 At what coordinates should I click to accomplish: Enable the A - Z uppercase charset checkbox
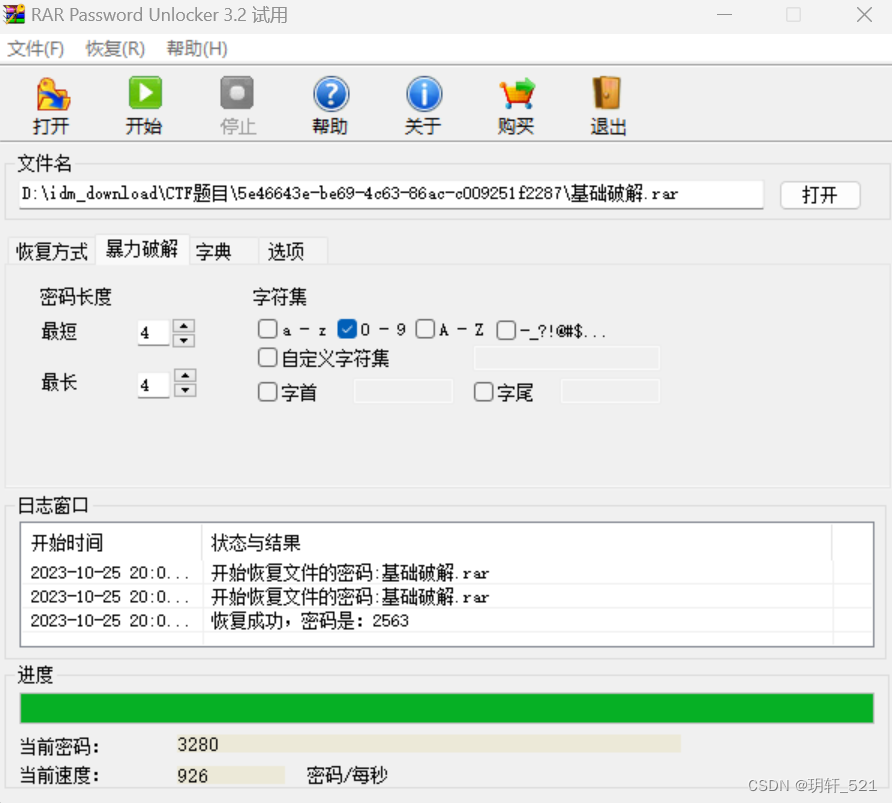[425, 329]
